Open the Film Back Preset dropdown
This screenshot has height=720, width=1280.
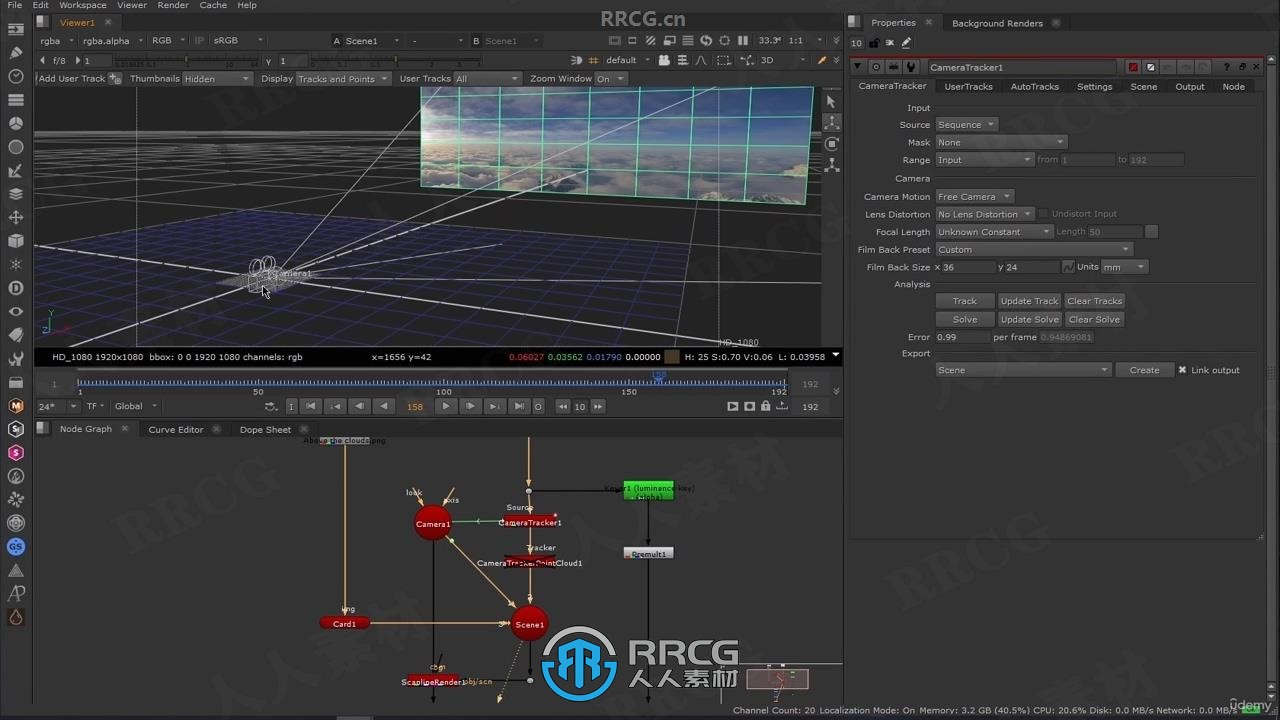point(1034,250)
